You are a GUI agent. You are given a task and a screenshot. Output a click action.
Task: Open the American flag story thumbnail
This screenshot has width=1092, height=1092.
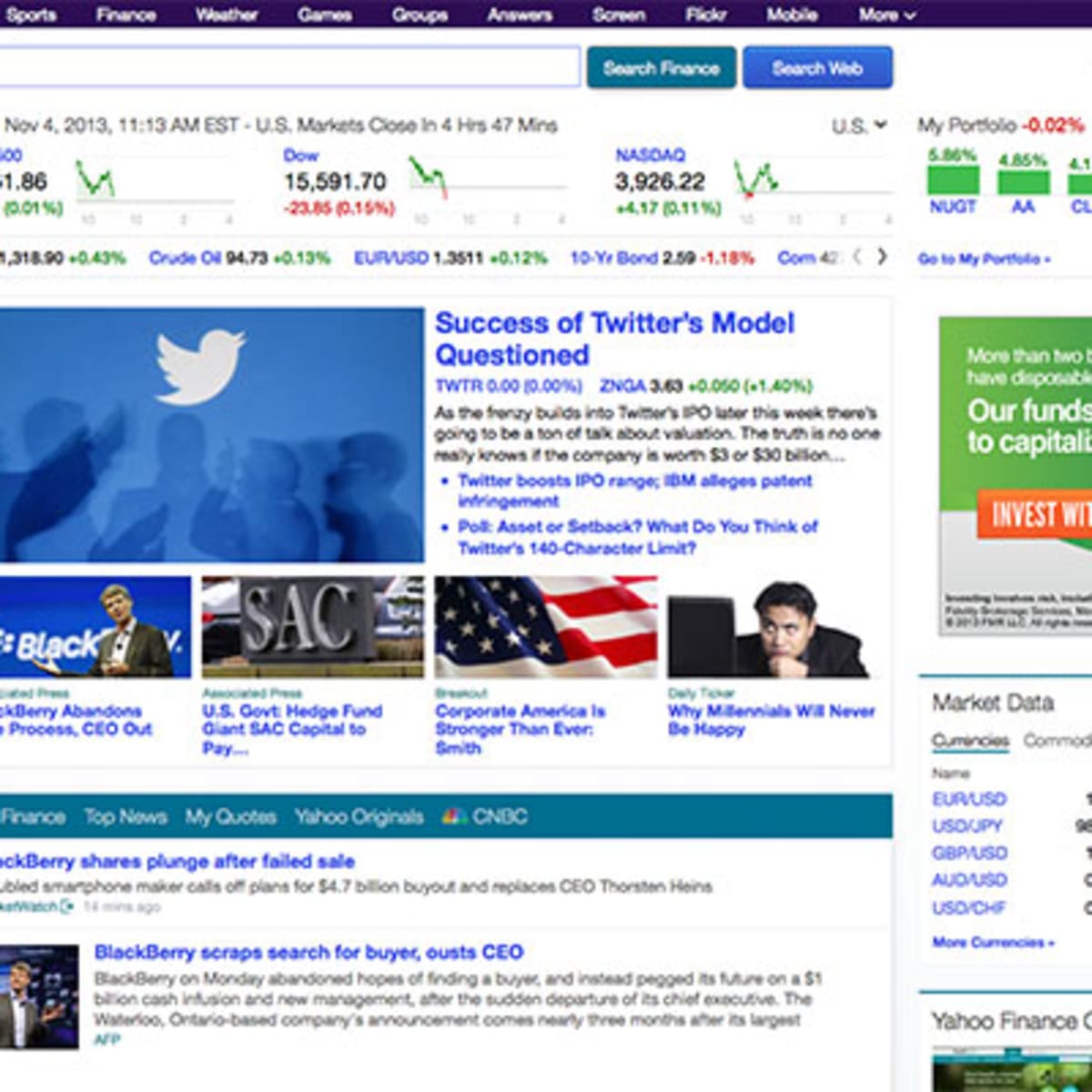tap(545, 627)
